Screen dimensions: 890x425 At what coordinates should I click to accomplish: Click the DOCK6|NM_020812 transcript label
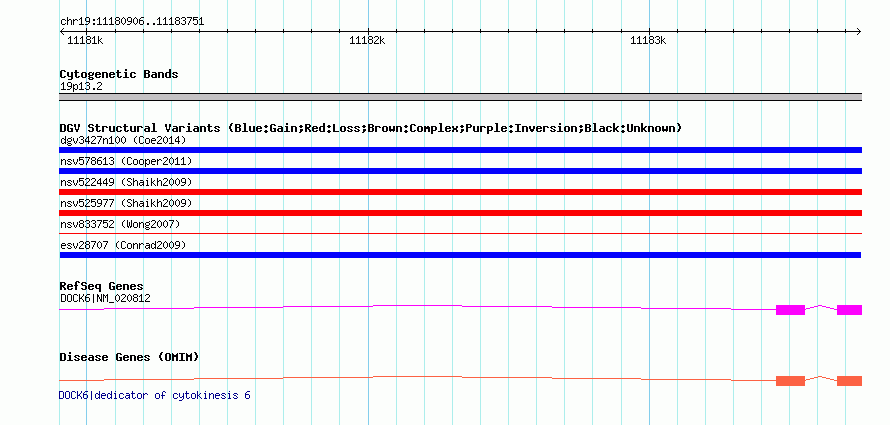pyautogui.click(x=105, y=298)
